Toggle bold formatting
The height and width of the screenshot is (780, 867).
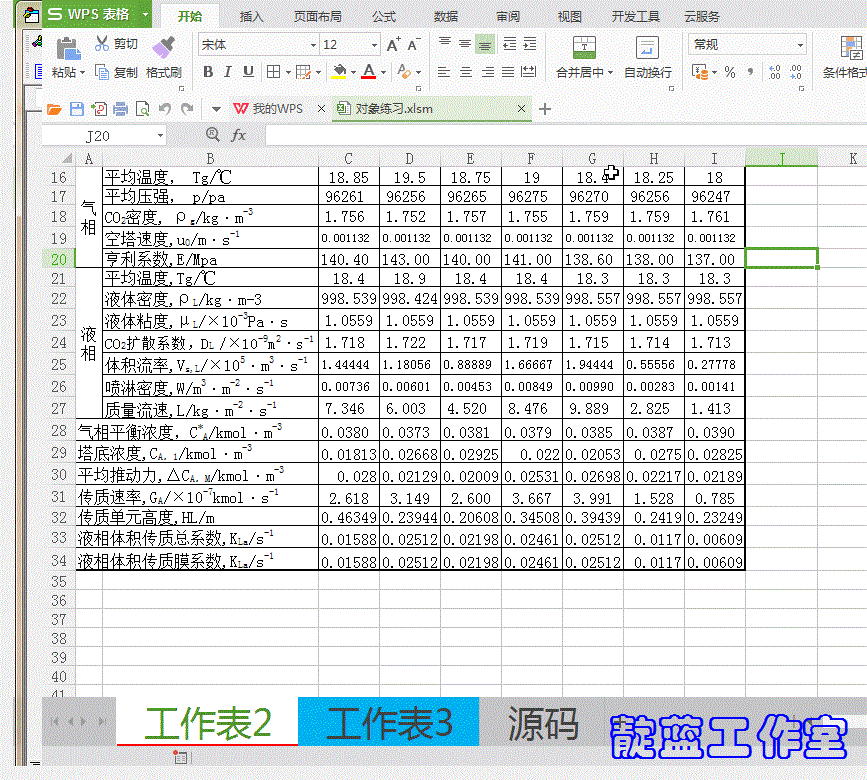click(x=208, y=73)
